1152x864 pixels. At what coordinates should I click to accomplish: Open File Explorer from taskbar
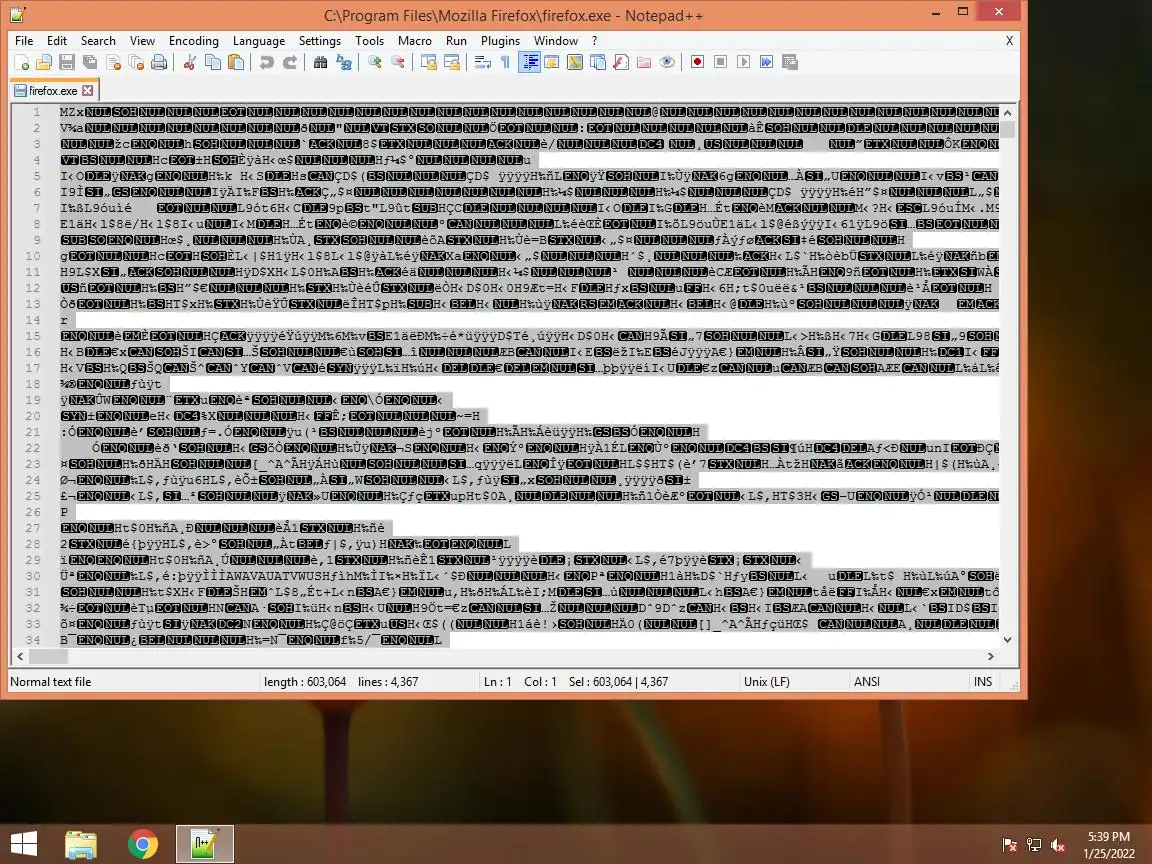pos(81,843)
